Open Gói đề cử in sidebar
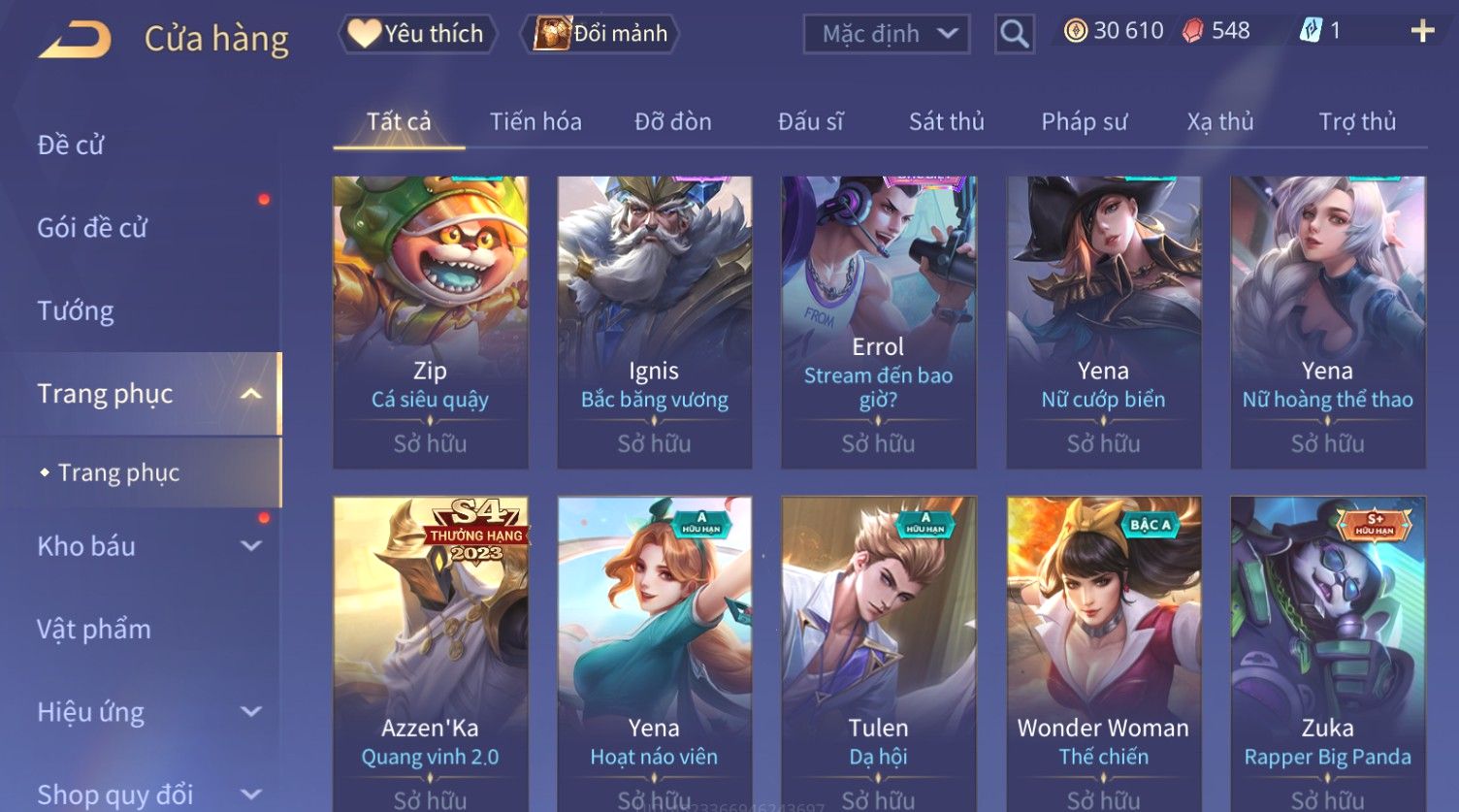 pyautogui.click(x=92, y=228)
